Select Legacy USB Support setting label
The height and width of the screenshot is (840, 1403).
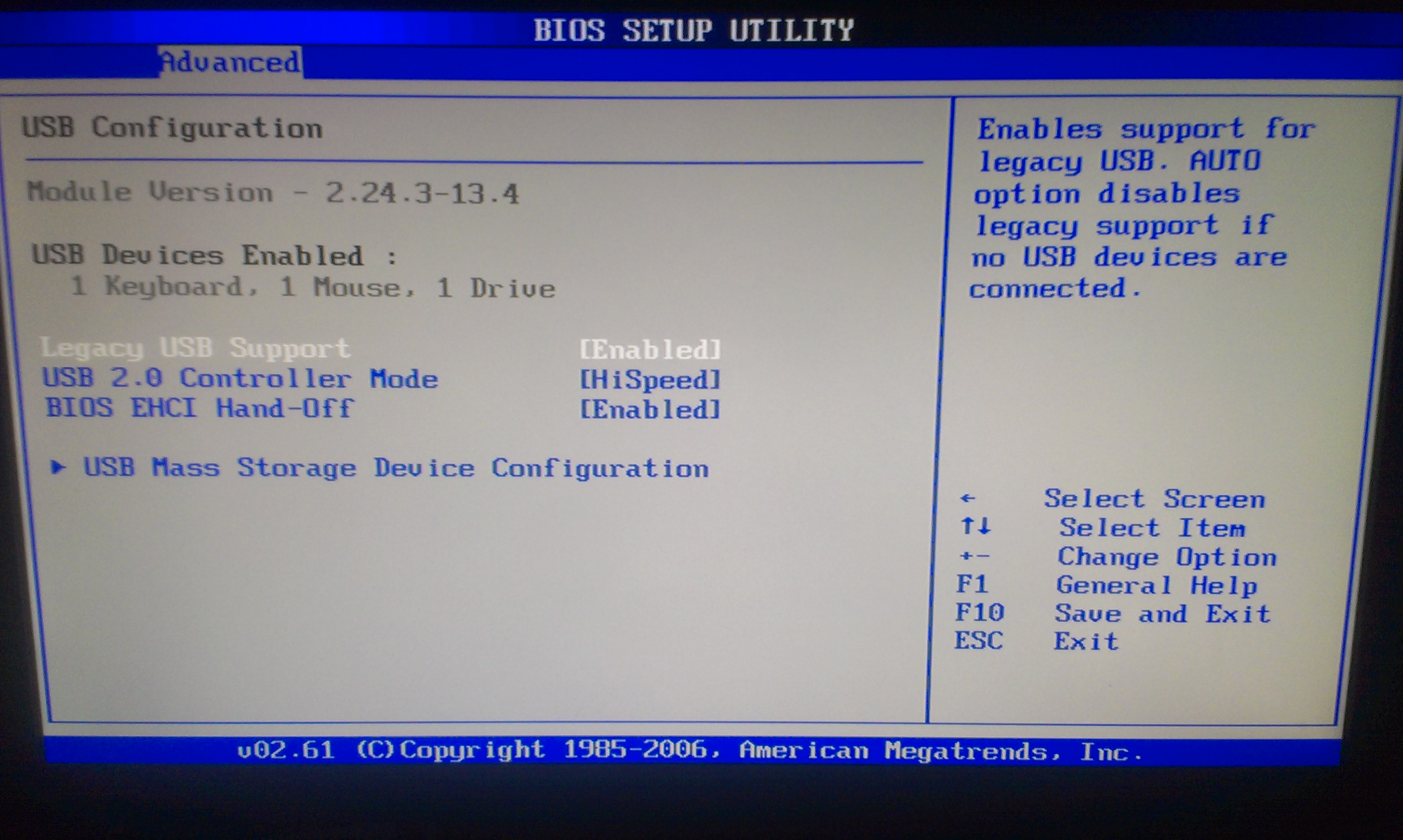tap(195, 348)
